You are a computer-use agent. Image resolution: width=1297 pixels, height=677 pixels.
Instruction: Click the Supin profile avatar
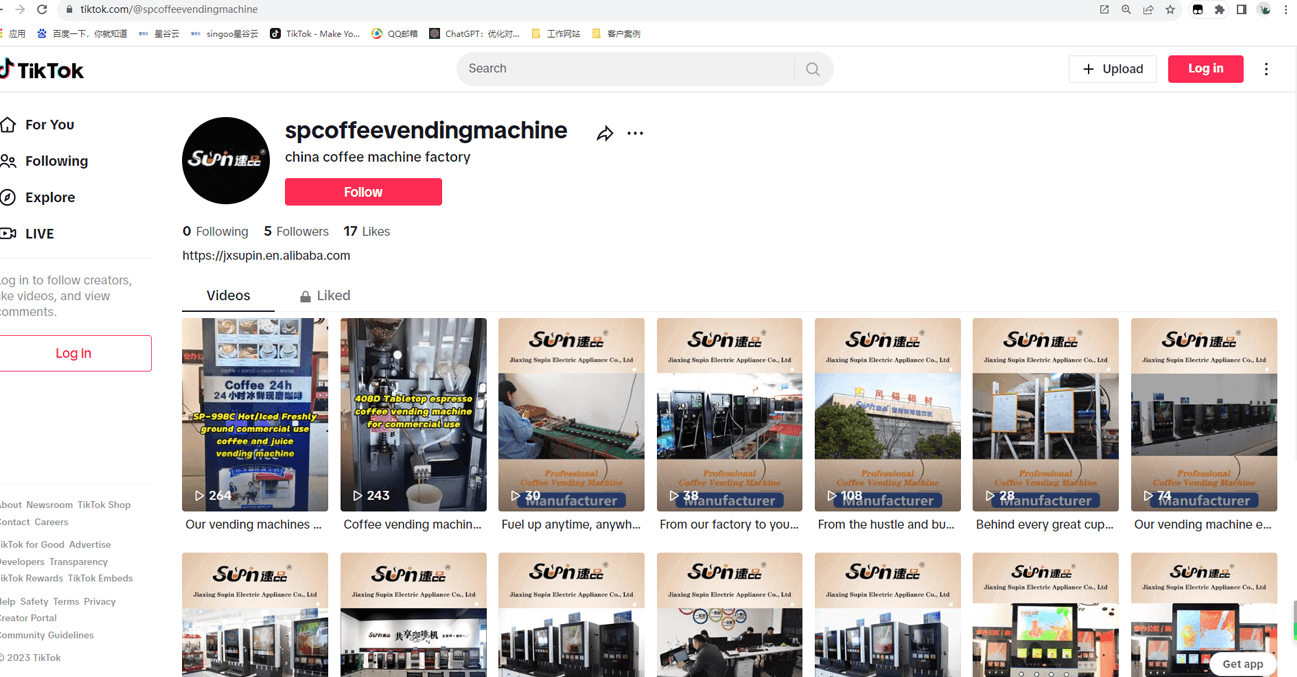[226, 160]
